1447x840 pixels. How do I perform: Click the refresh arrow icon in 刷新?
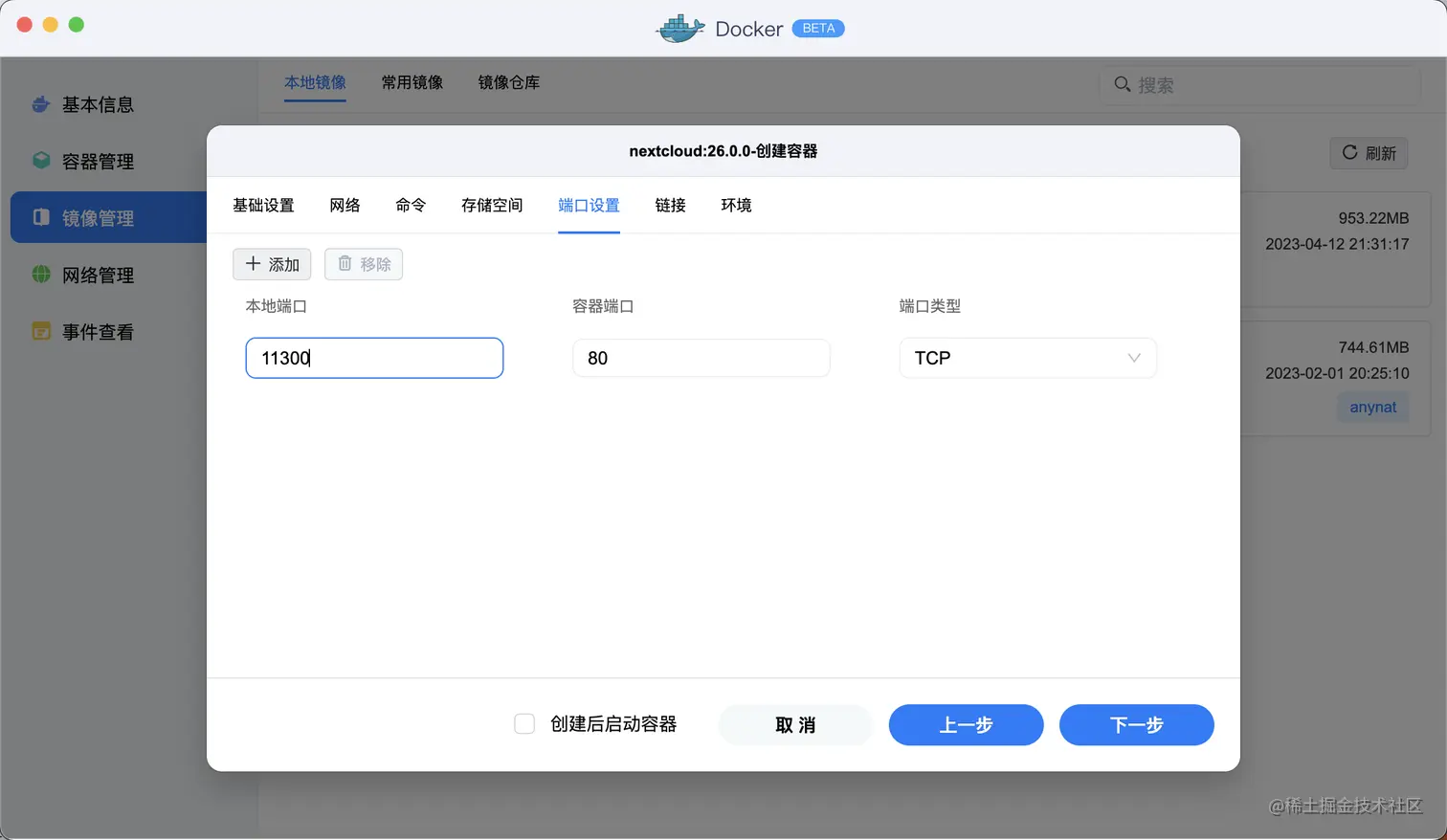pos(1349,152)
